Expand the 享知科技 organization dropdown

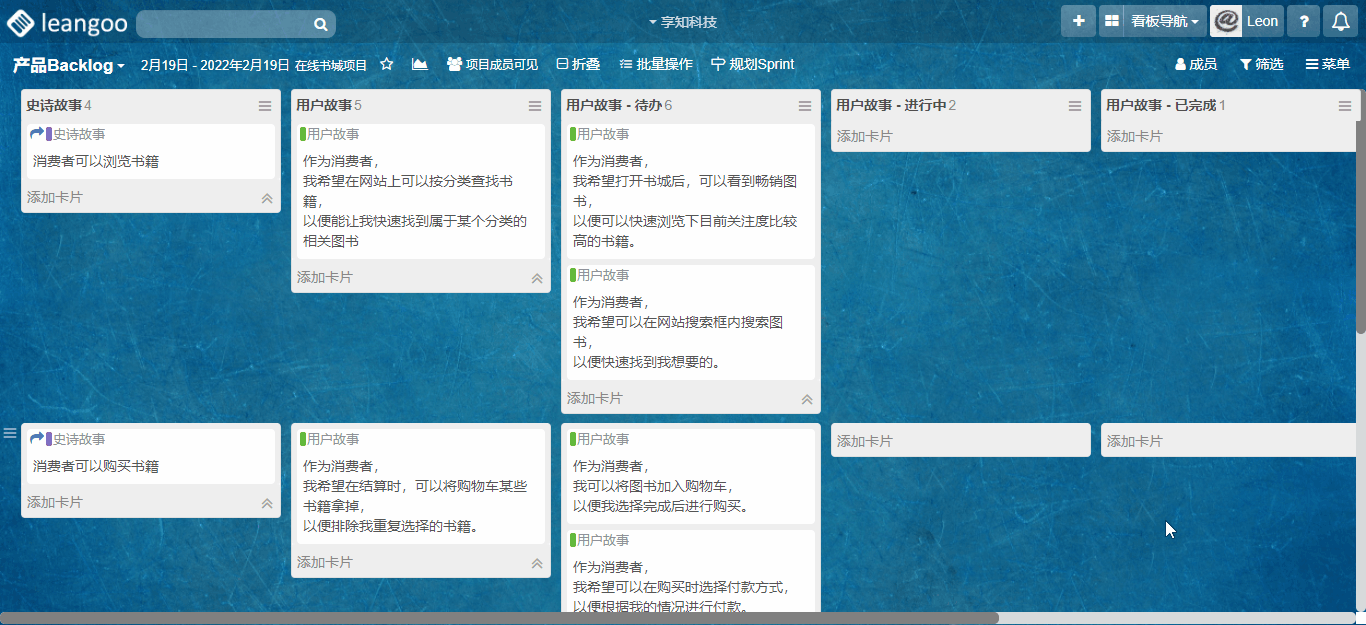683,22
